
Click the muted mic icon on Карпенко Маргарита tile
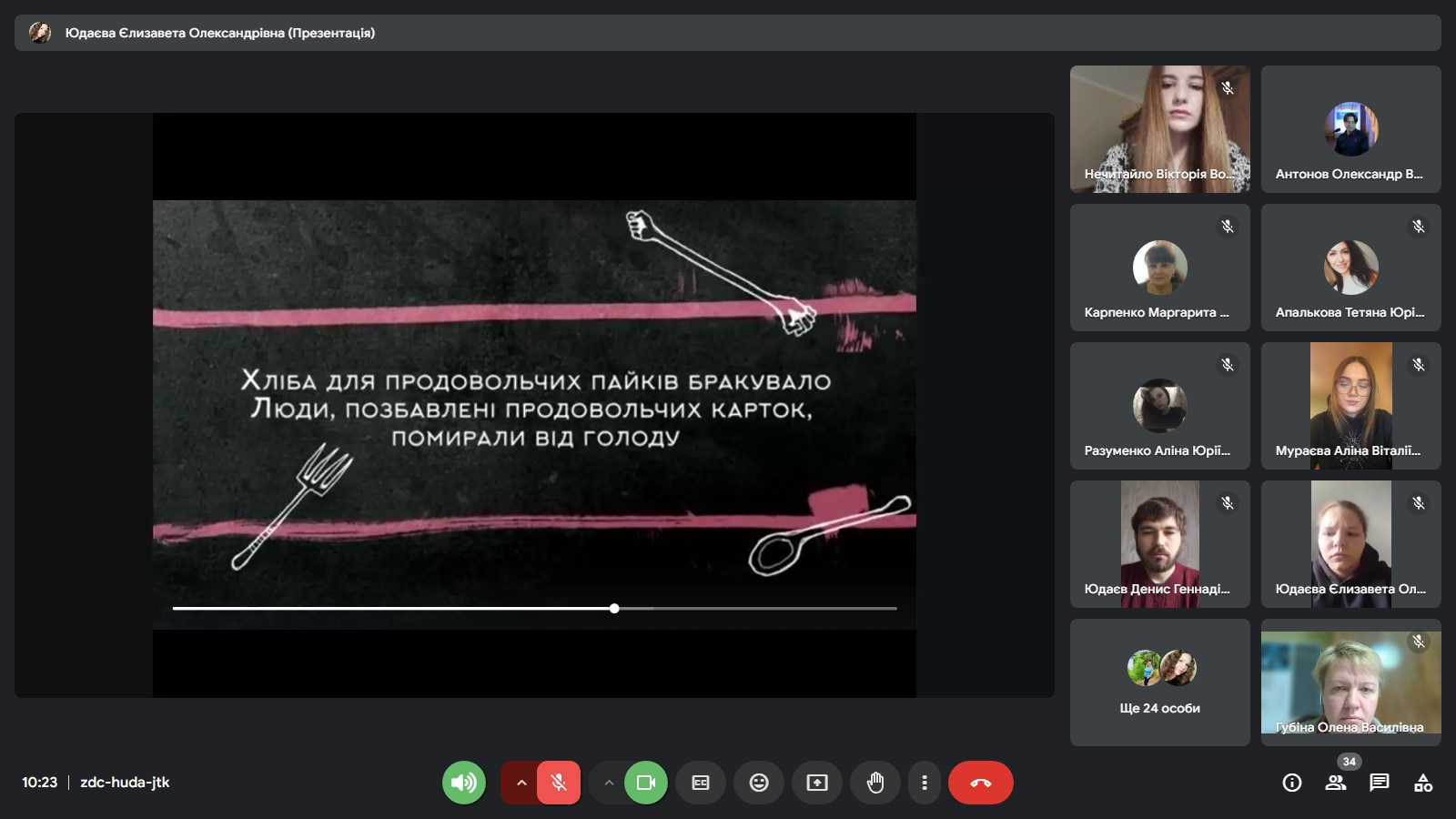click(x=1228, y=227)
